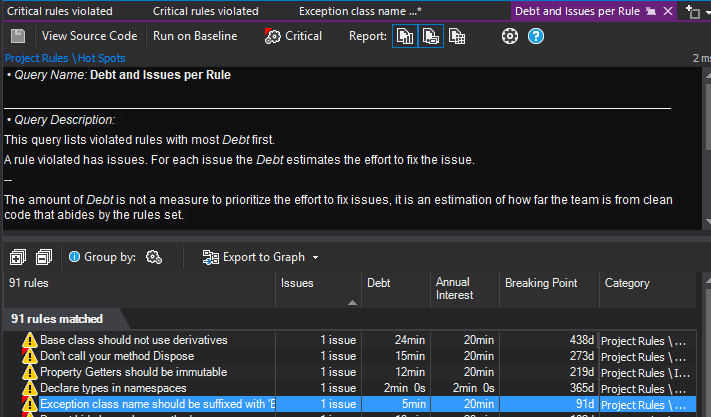Viewport: 711px width, 417px height.
Task: Select Exception class name should be suffixed rule
Action: tap(157, 404)
